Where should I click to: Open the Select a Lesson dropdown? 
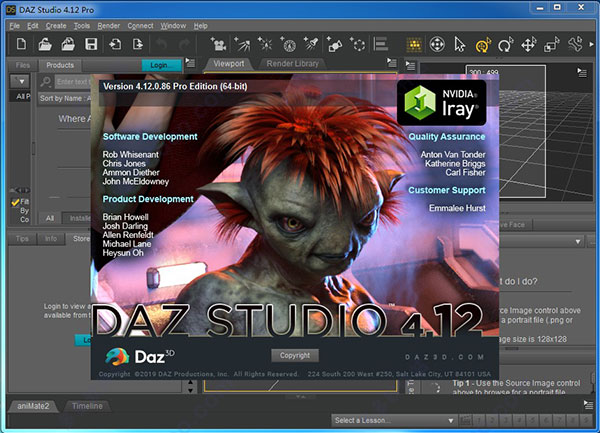pos(394,420)
